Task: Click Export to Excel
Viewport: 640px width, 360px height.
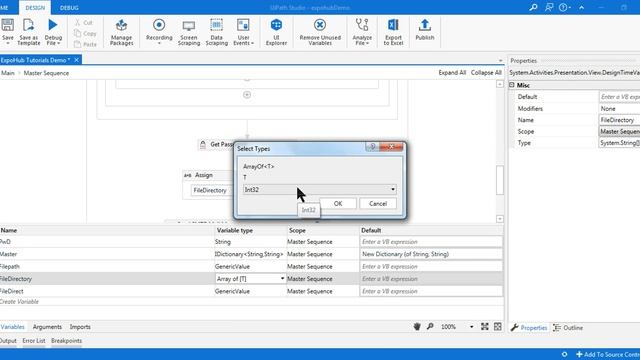Action: 393,32
